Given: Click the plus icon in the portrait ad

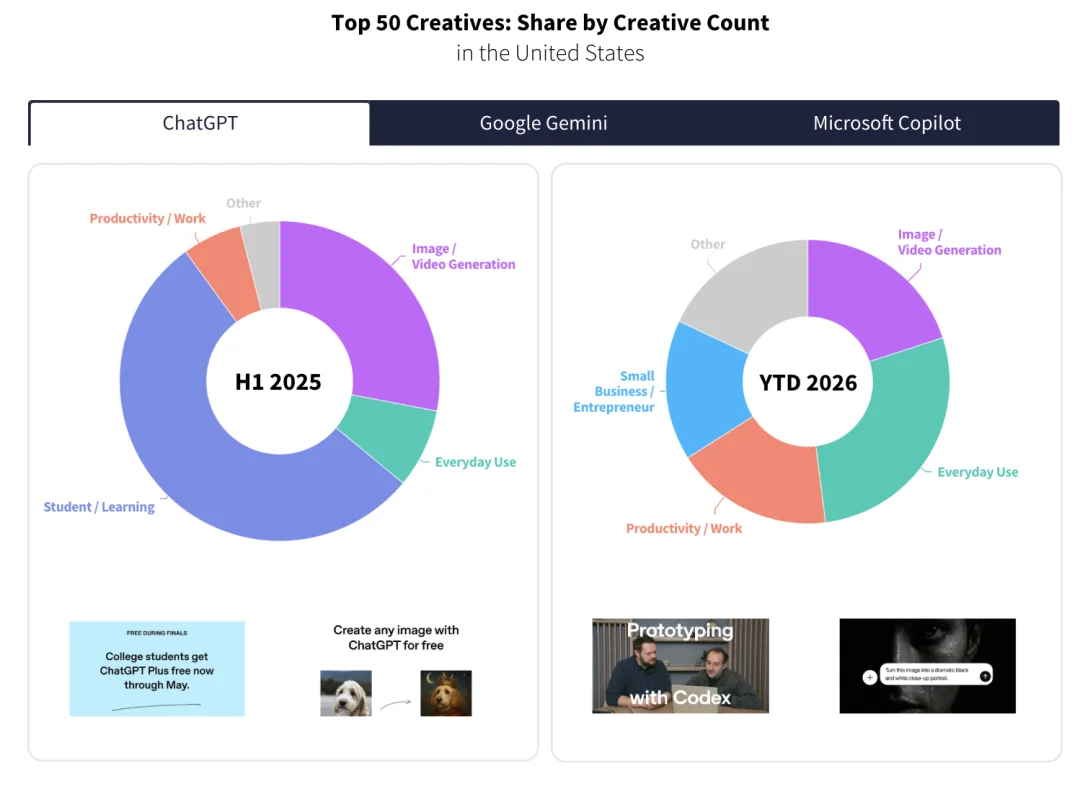Looking at the screenshot, I should pos(869,677).
